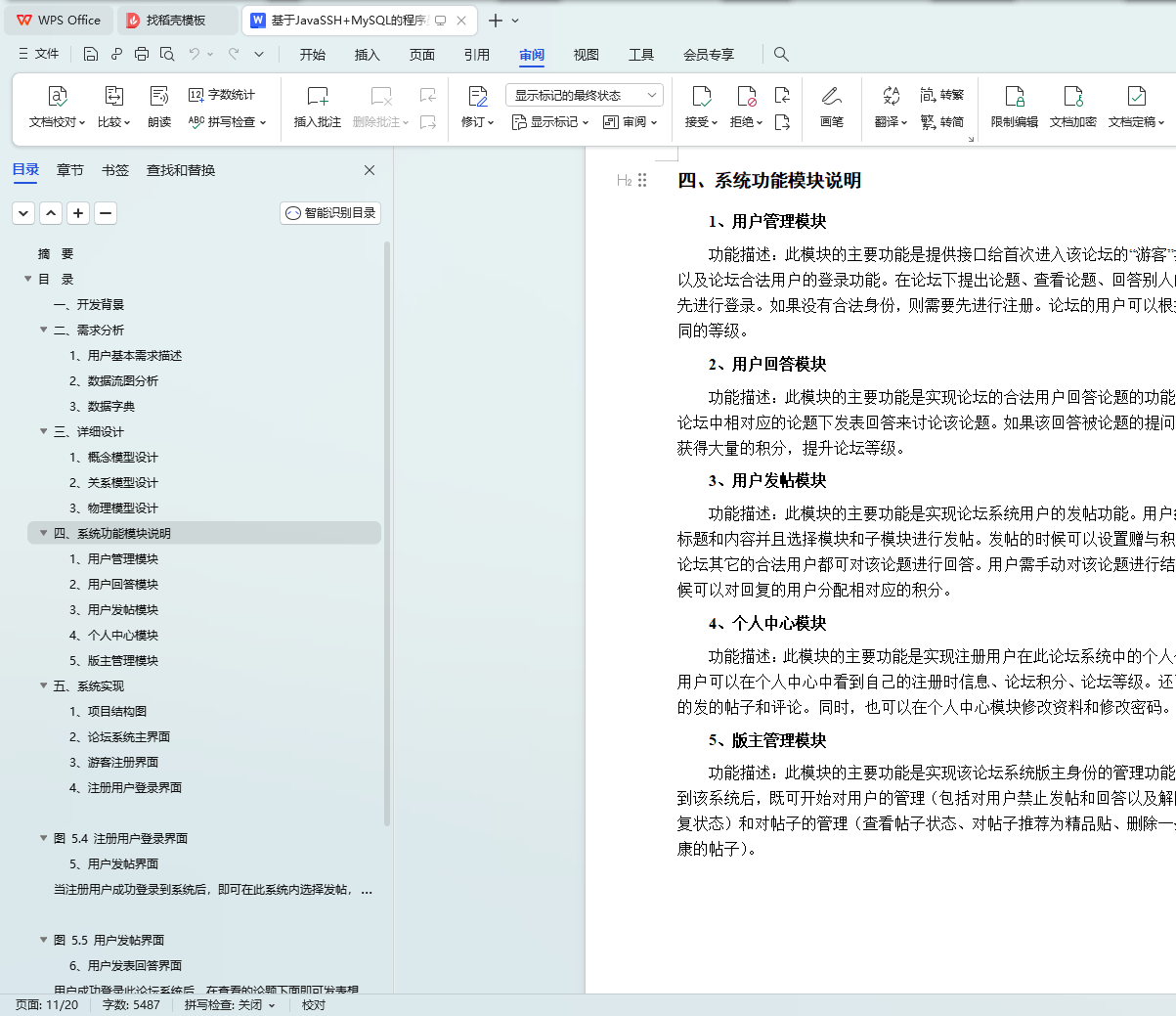Click the save icon in quick toolbar
Image resolution: width=1176 pixels, height=1016 pixels.
[x=91, y=54]
